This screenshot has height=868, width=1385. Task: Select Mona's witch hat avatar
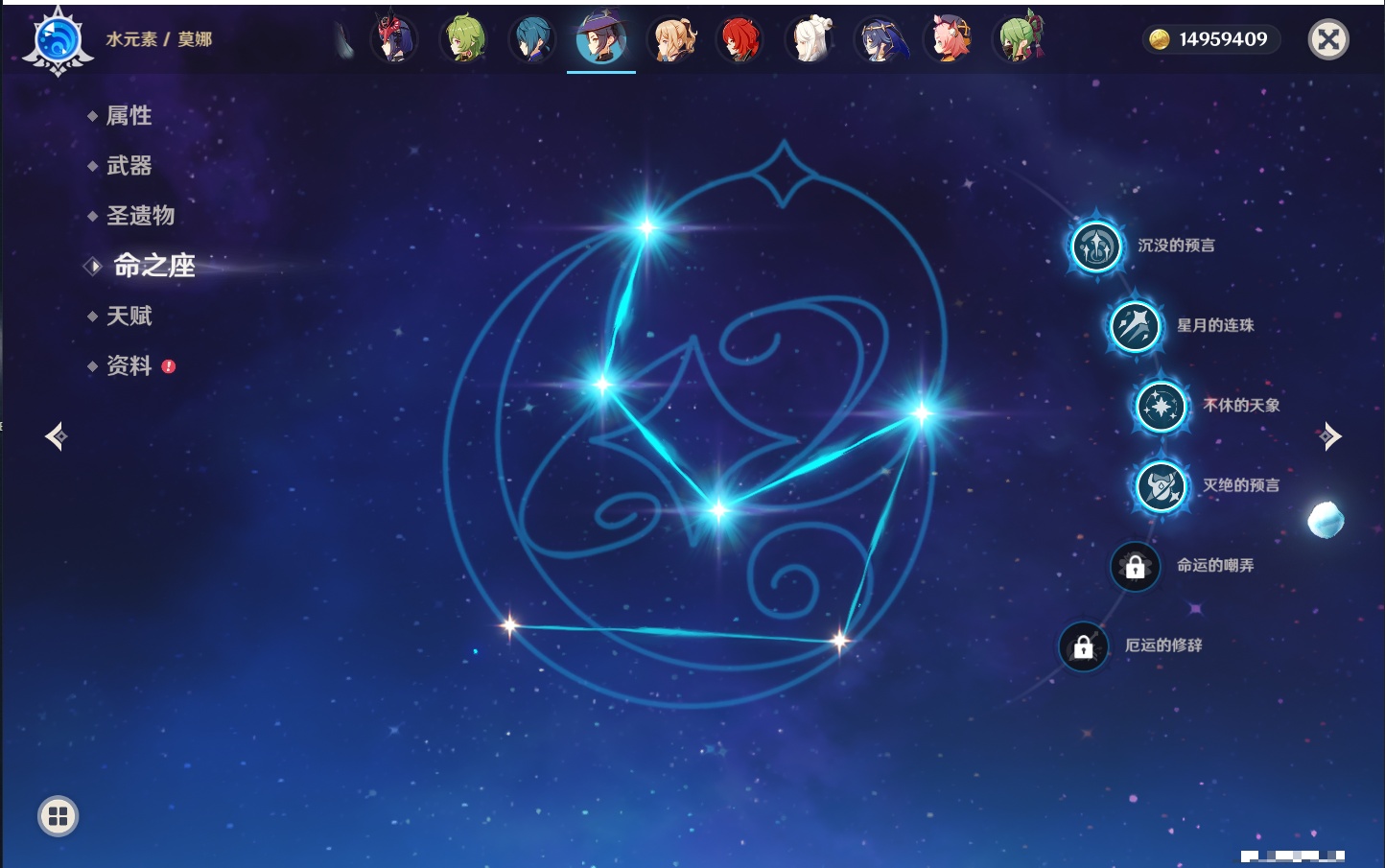[x=601, y=38]
